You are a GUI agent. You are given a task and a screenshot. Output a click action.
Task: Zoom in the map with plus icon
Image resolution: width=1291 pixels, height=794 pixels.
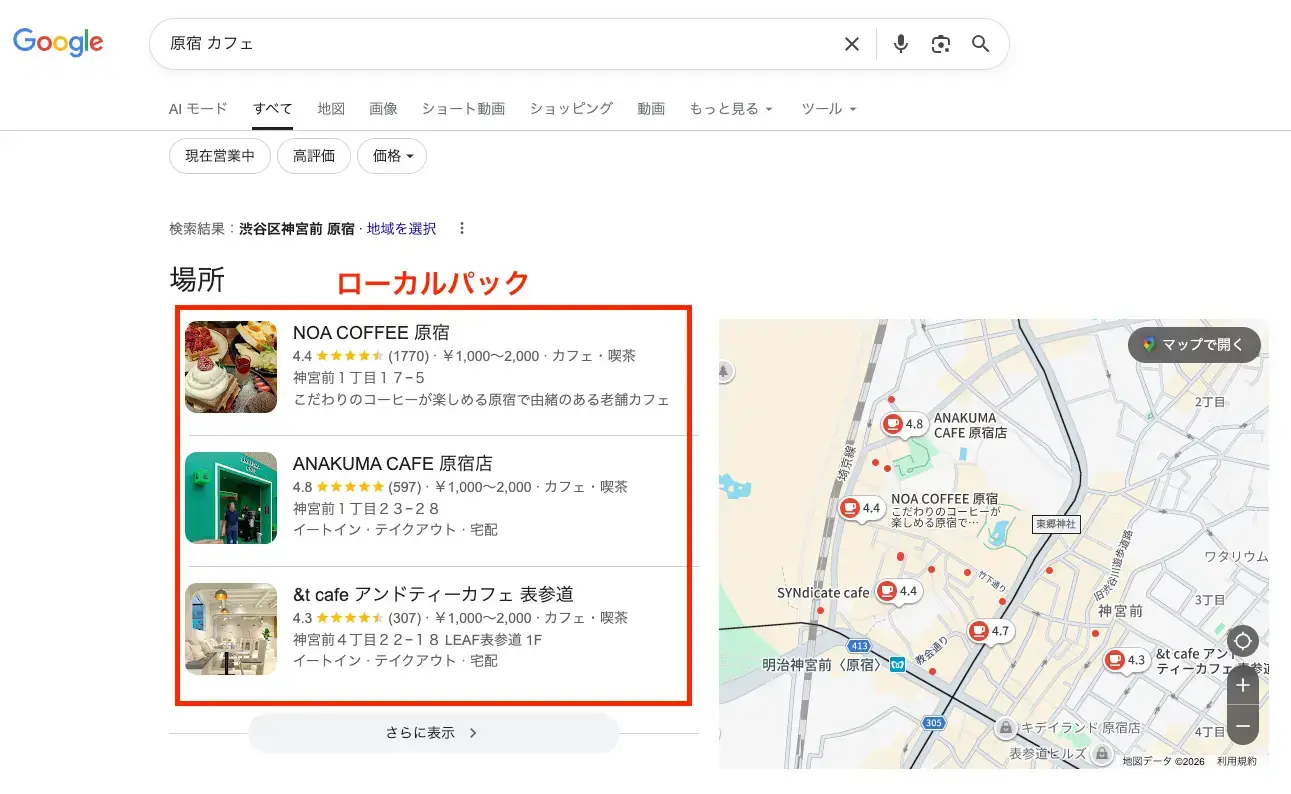[1242, 686]
